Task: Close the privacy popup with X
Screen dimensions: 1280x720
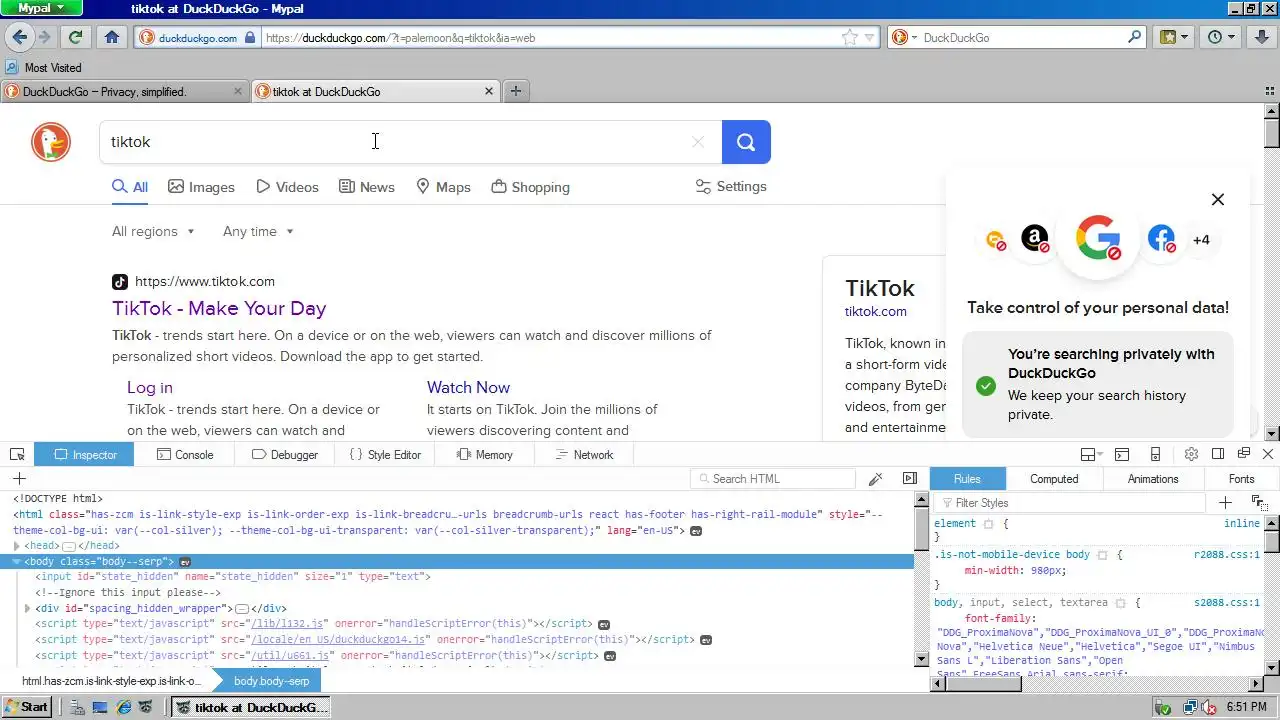Action: tap(1218, 199)
